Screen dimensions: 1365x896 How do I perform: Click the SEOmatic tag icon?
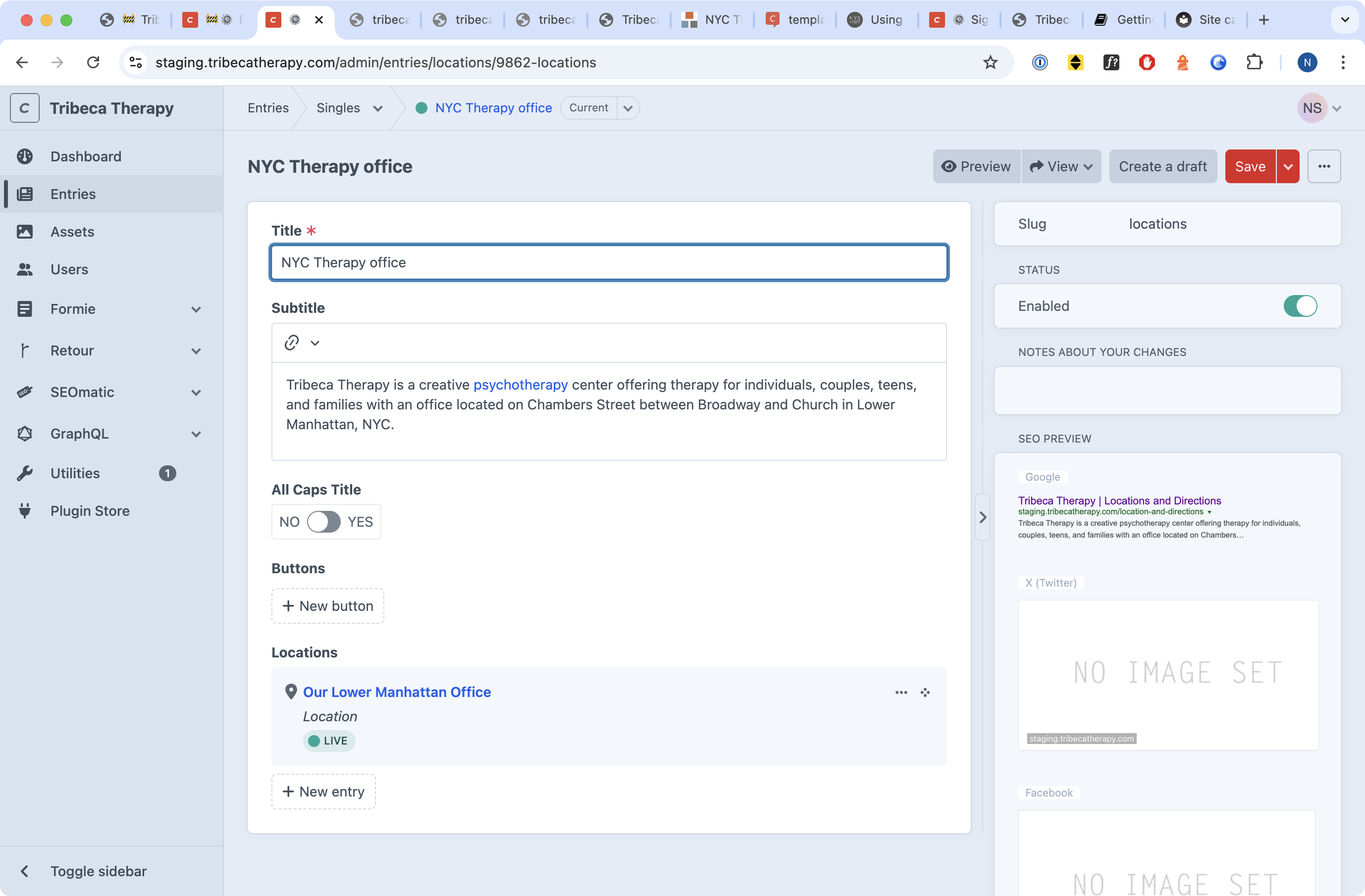tap(25, 392)
